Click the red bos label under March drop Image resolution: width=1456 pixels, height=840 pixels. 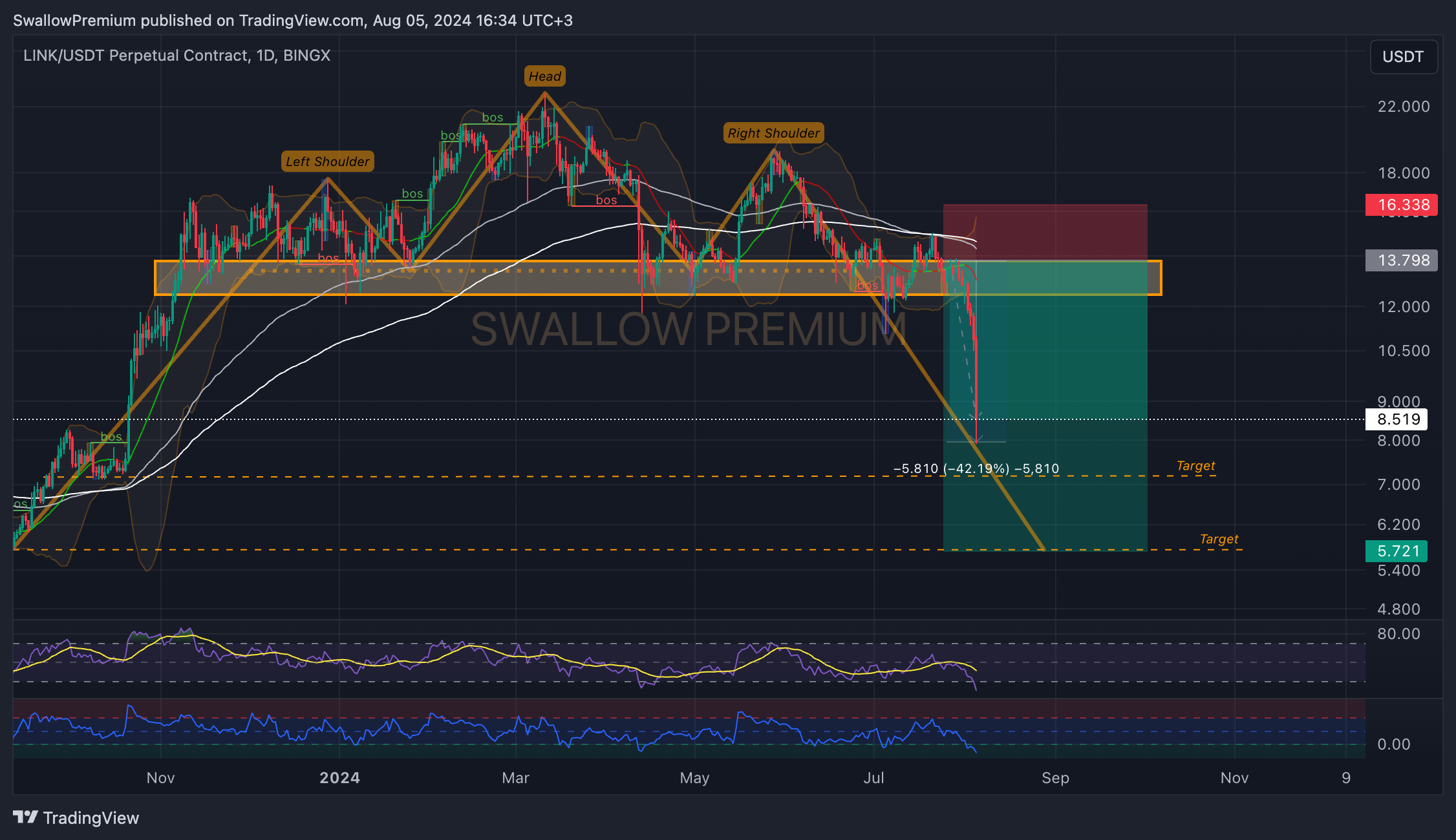point(606,200)
